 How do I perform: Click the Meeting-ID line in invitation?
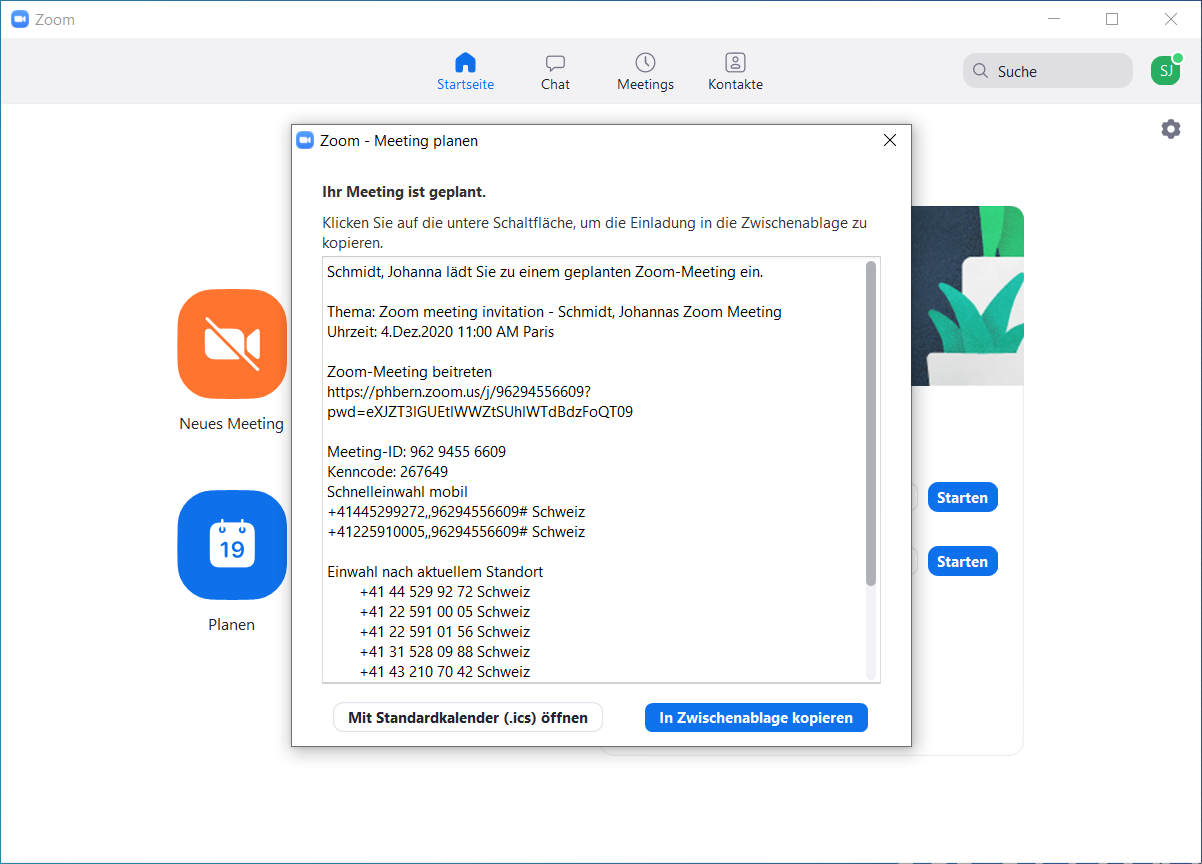(x=416, y=452)
